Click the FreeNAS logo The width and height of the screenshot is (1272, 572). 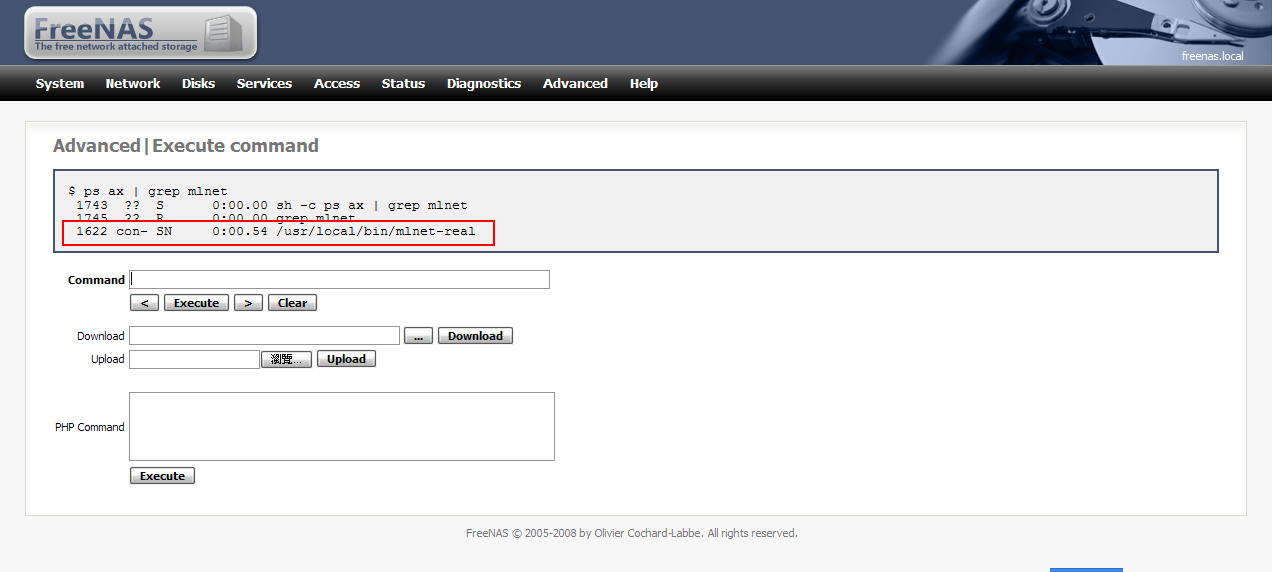140,32
